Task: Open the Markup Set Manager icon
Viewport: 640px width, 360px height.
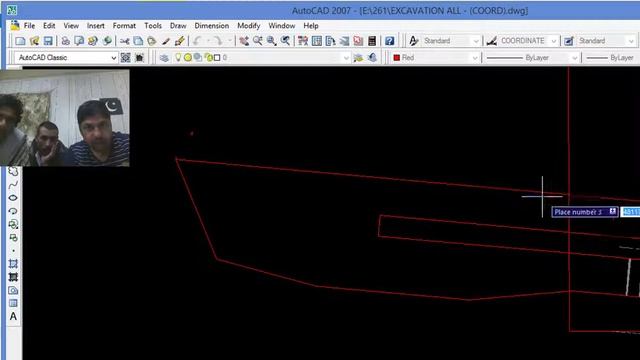Action: (358, 41)
